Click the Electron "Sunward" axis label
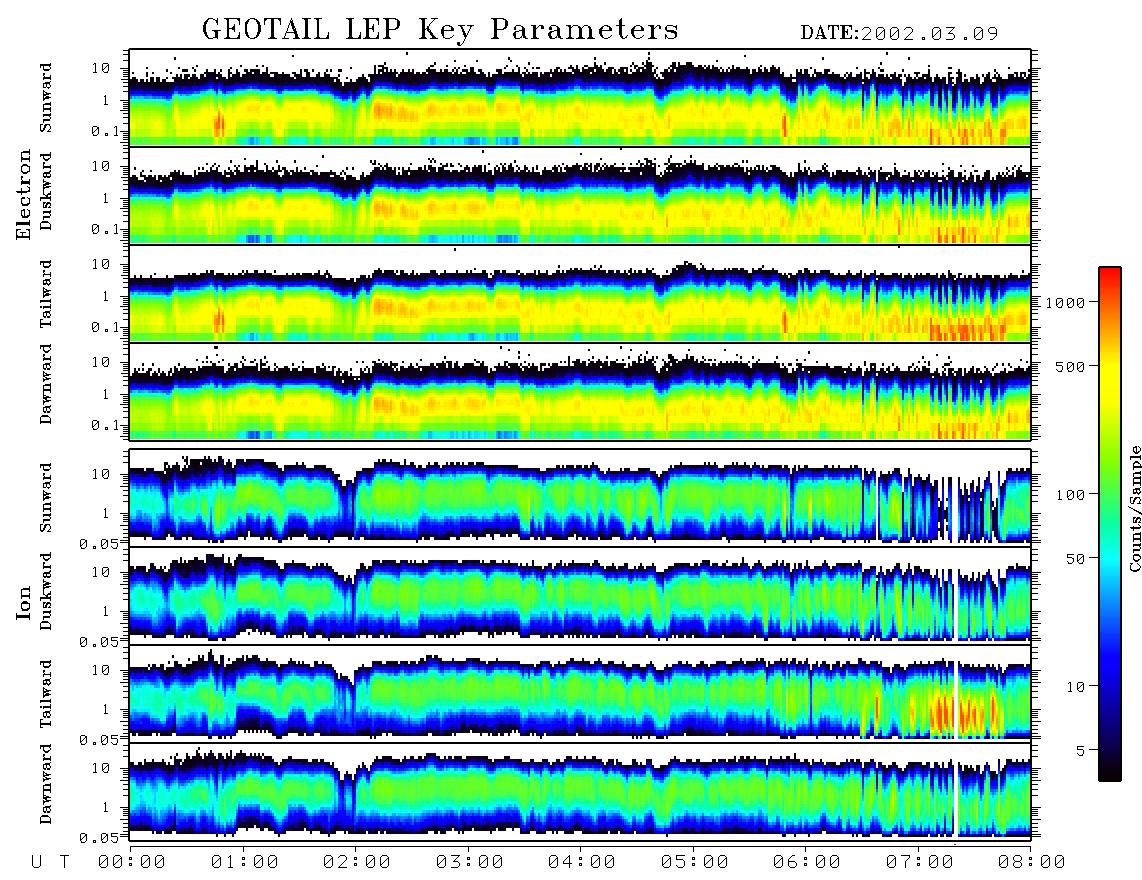 coord(46,98)
